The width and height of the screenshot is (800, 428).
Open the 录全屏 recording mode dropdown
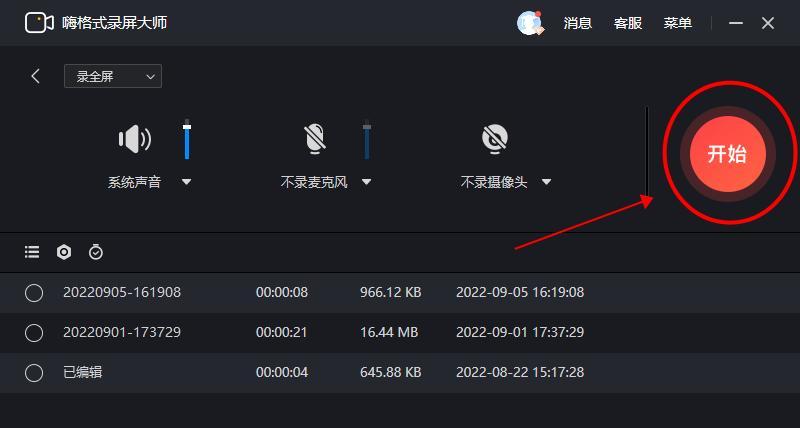click(113, 76)
